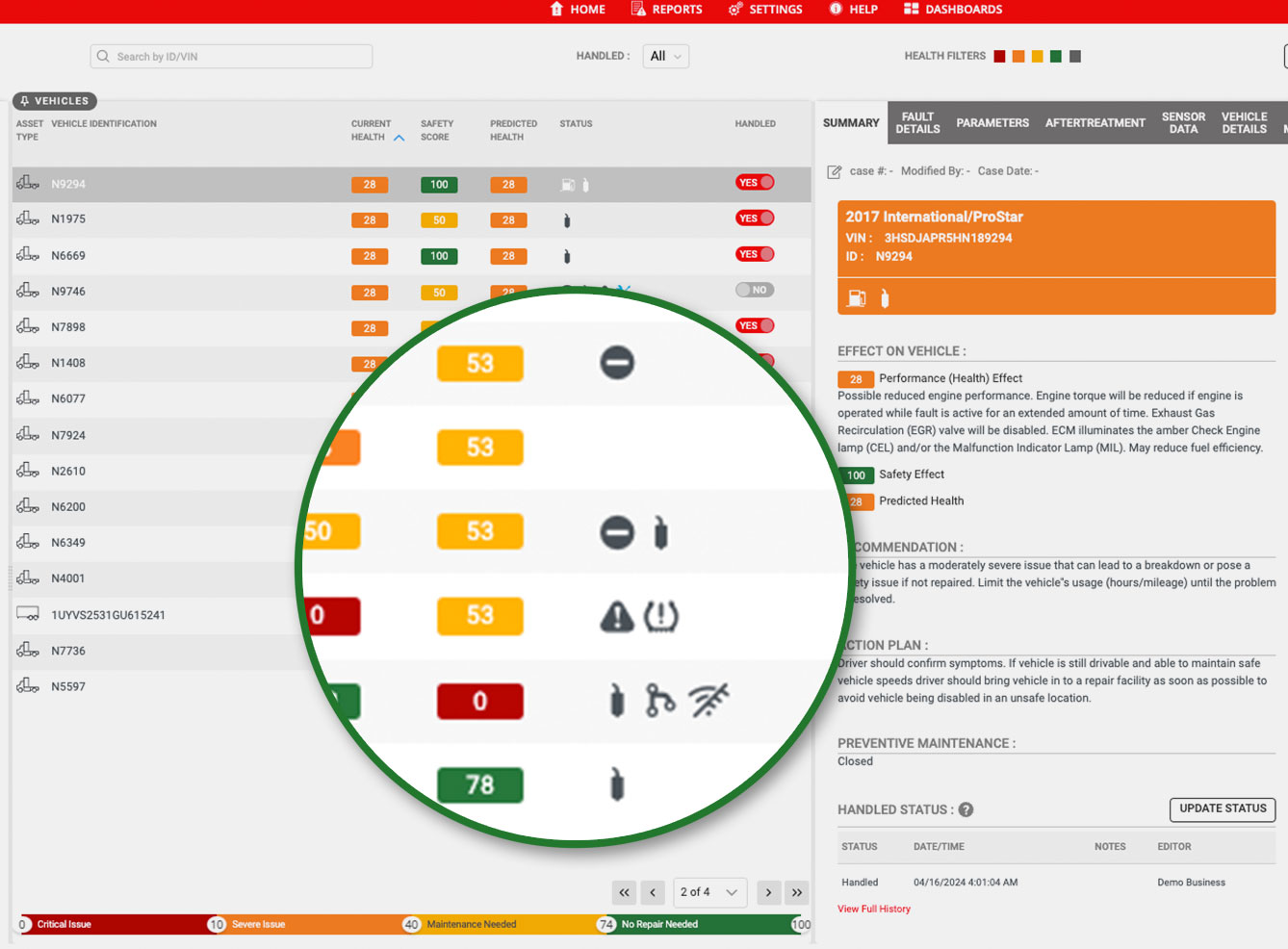Open the Handled filter dropdown

[665, 57]
